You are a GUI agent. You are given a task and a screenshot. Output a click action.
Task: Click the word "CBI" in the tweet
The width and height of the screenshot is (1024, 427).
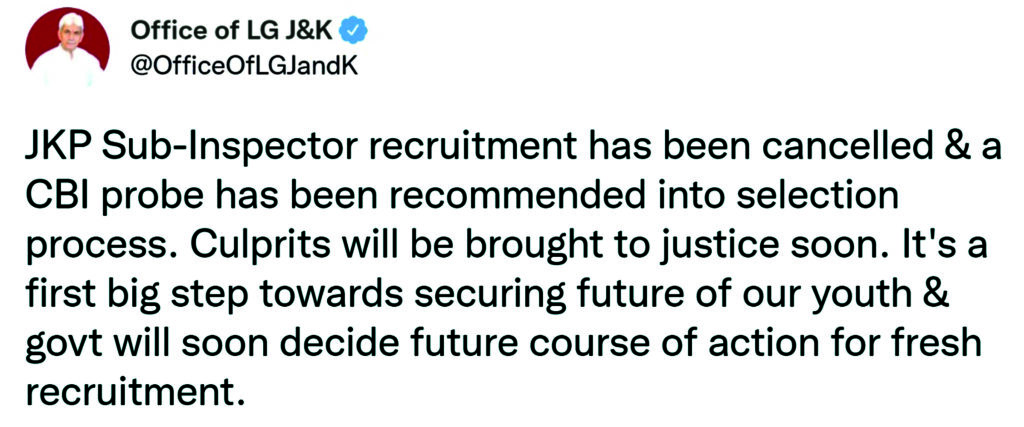click(54, 196)
